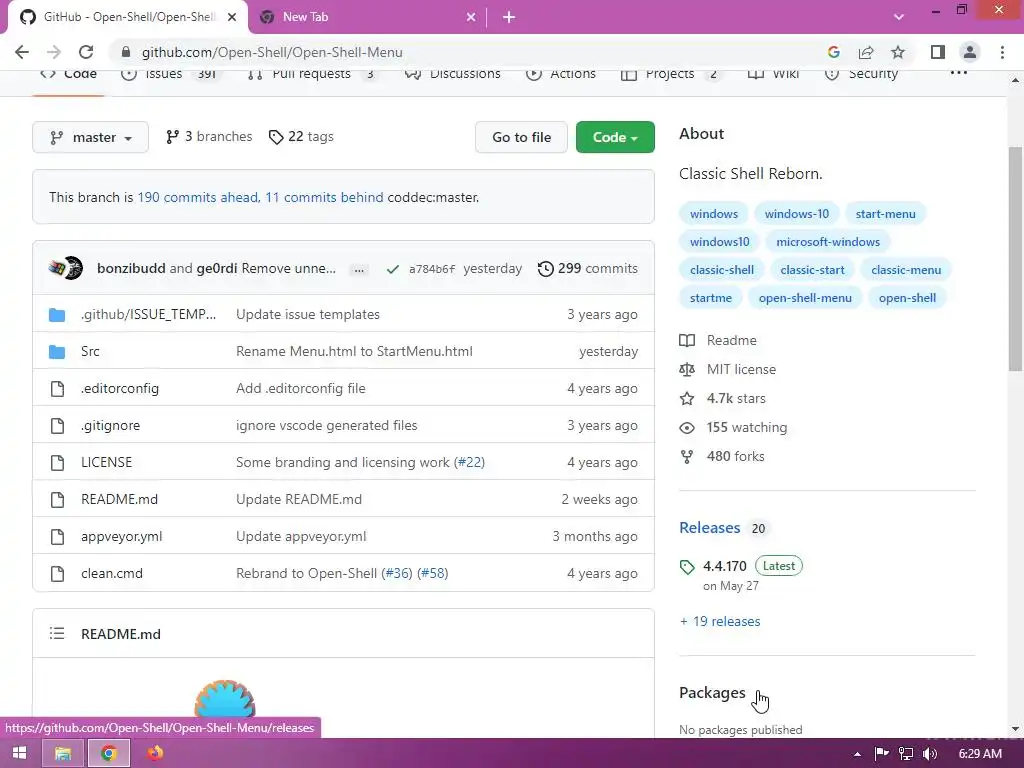Open the Issues tab

172,73
